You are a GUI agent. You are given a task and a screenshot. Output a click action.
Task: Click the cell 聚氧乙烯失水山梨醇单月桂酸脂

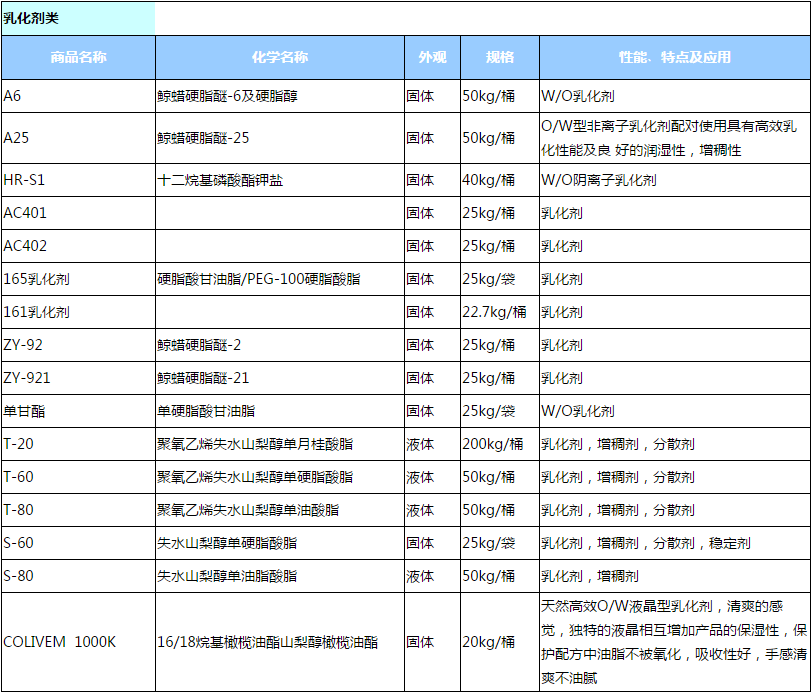click(x=280, y=444)
